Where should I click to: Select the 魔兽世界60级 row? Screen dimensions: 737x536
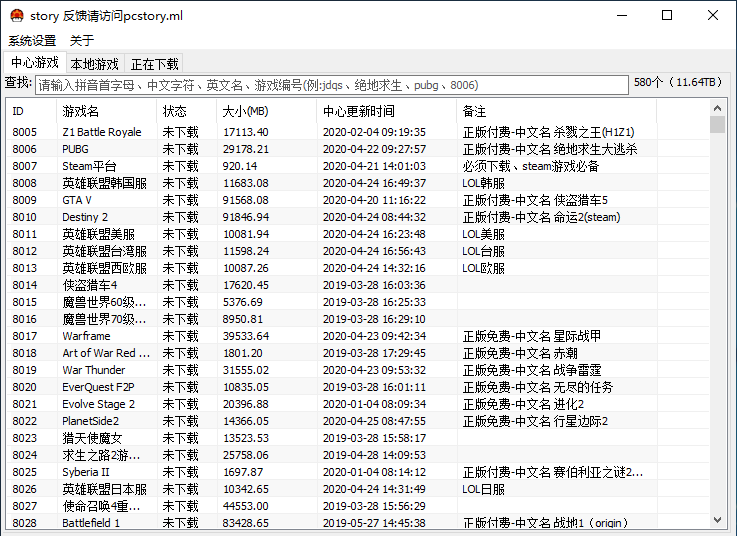[357, 302]
